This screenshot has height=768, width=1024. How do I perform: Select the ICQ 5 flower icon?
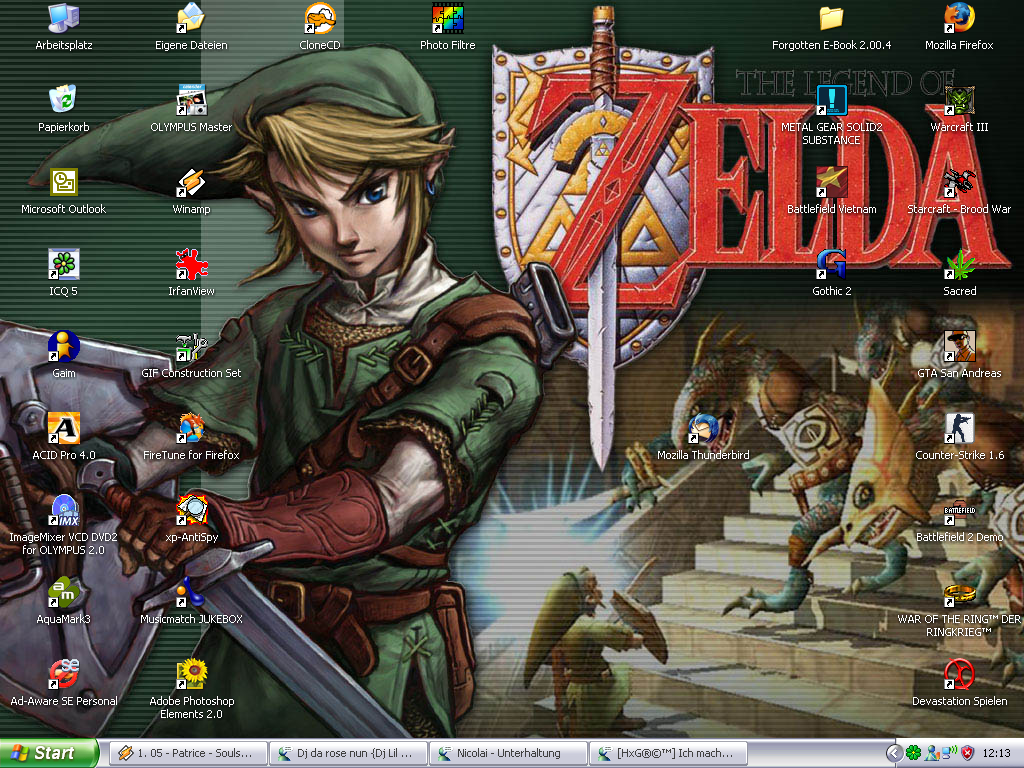[63, 264]
